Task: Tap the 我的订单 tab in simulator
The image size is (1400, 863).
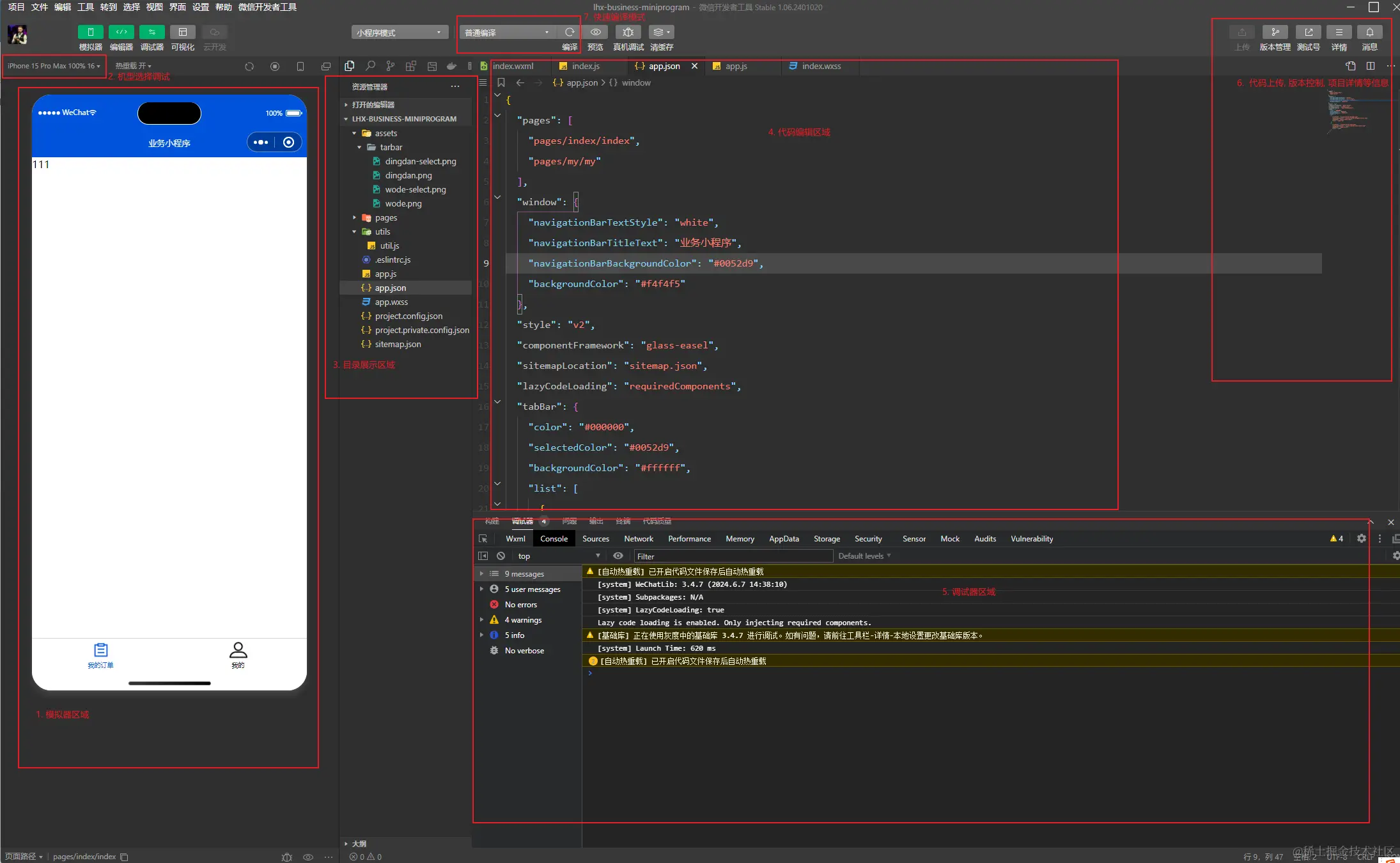Action: (x=100, y=655)
